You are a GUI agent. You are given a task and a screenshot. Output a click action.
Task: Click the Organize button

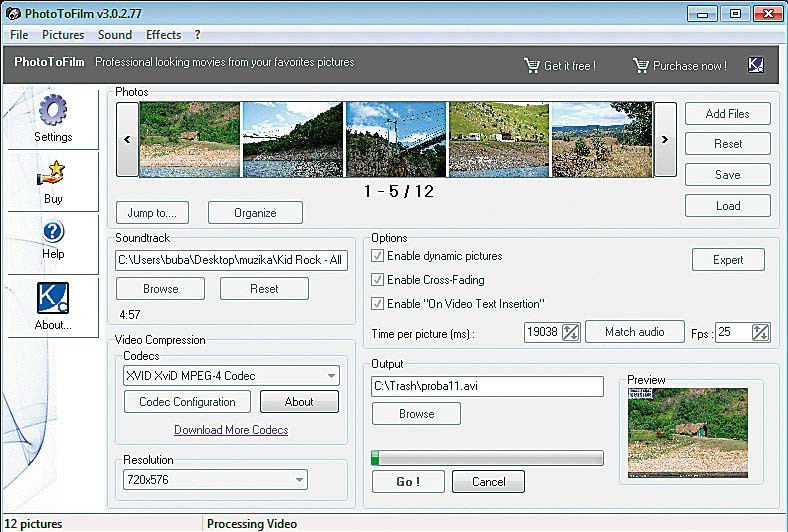click(255, 212)
